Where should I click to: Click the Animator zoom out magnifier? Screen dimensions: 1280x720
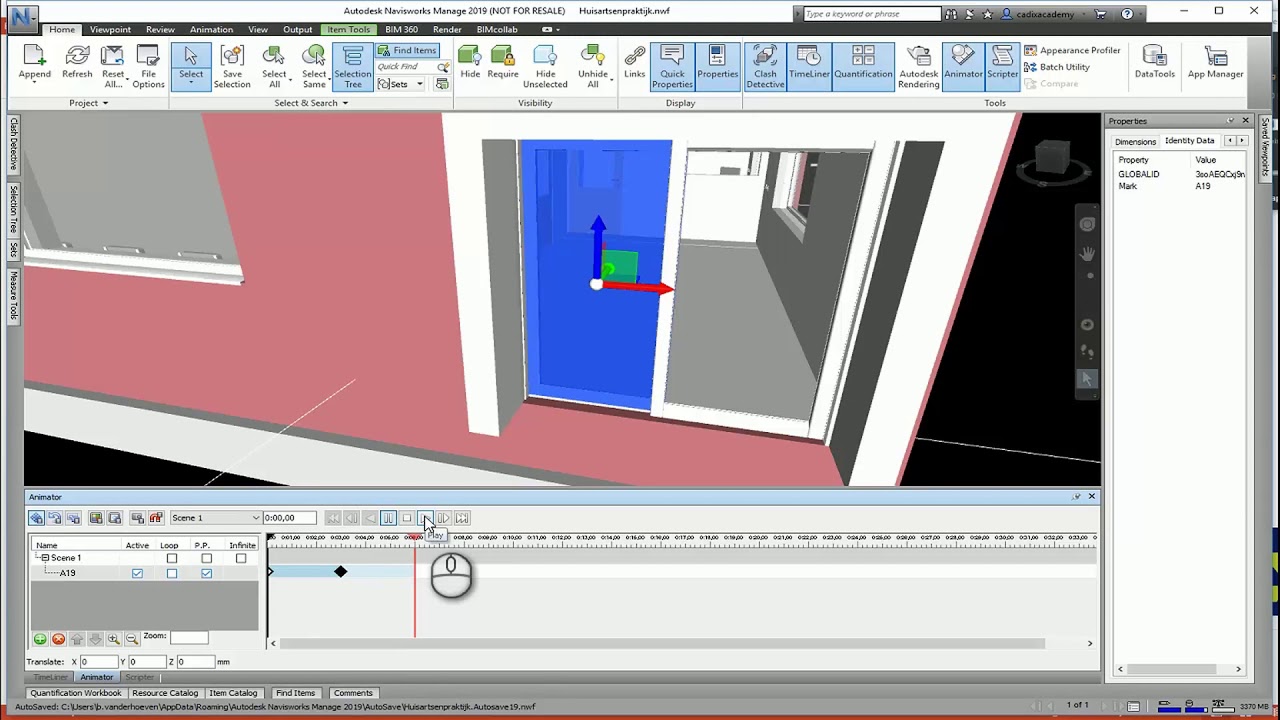tap(131, 639)
